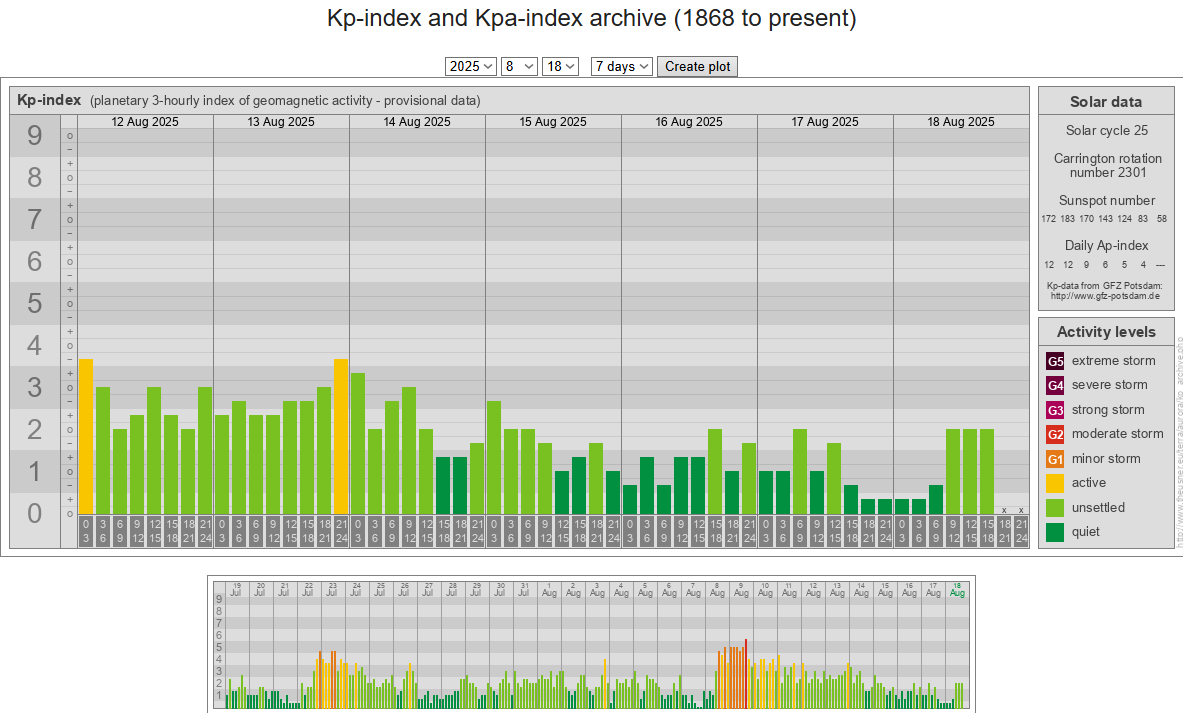The image size is (1183, 713).
Task: Click the G4 severe storm badge
Action: coord(1055,385)
